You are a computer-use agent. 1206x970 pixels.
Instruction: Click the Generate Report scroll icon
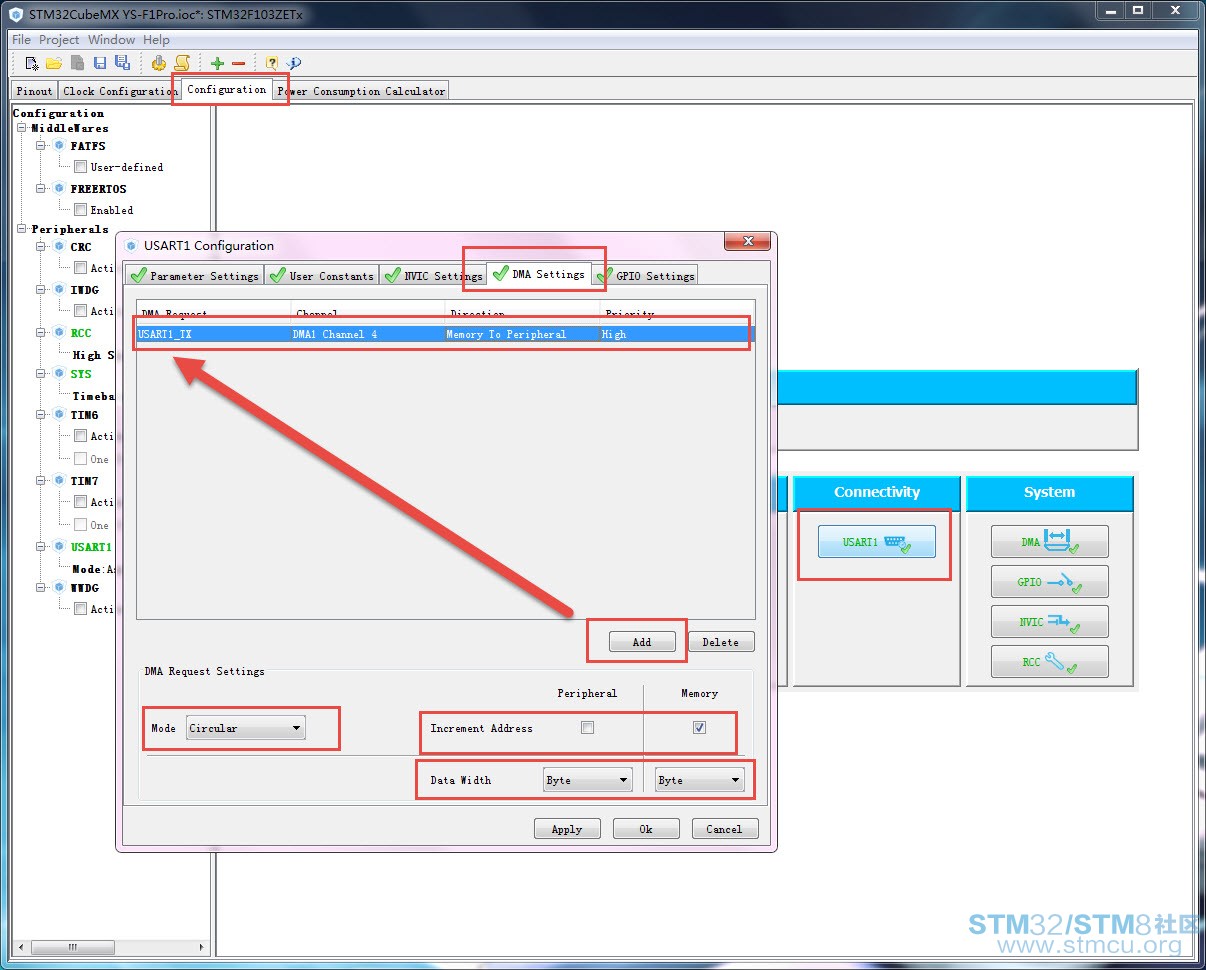182,63
